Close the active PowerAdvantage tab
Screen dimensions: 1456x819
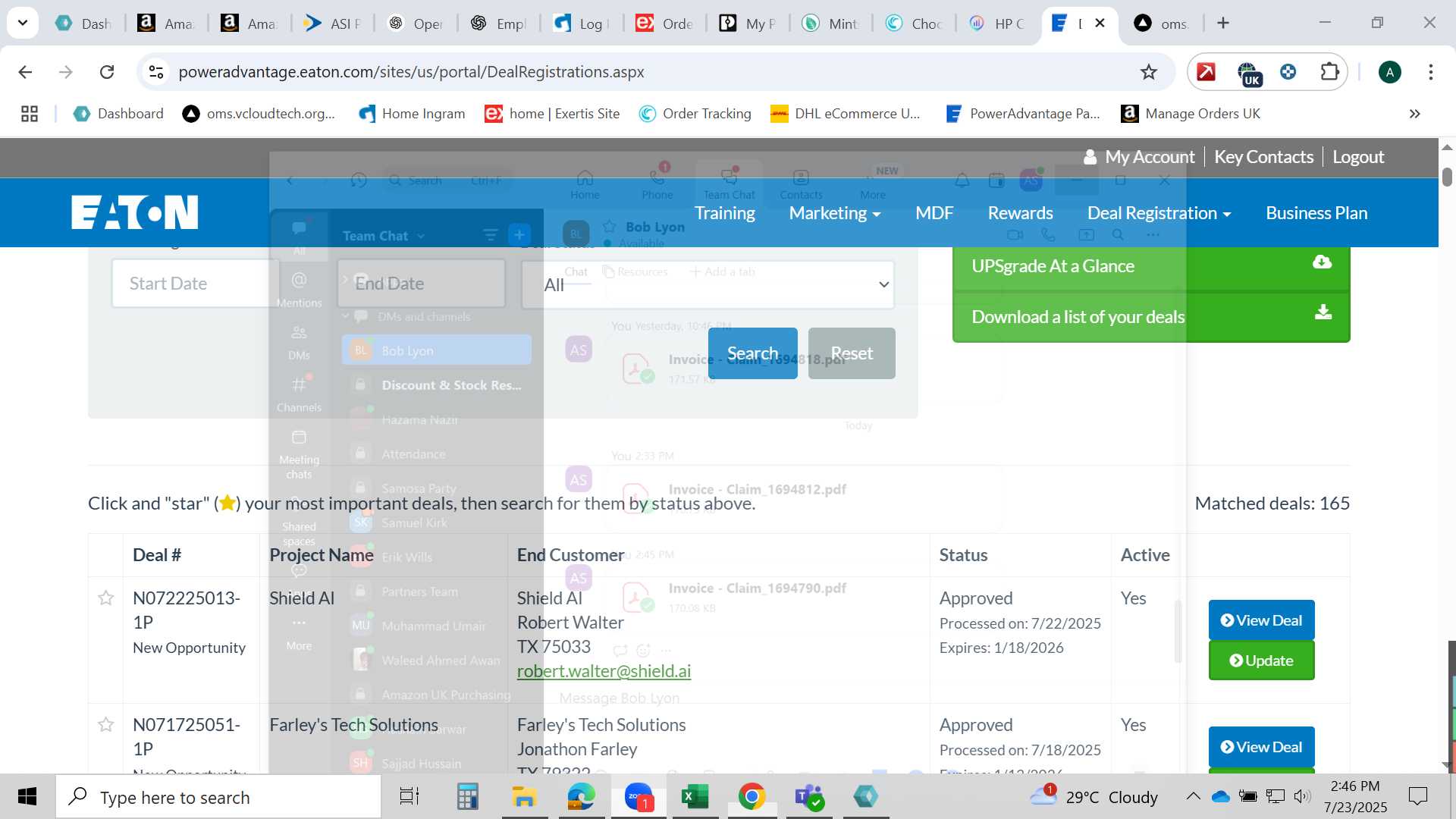(1100, 24)
